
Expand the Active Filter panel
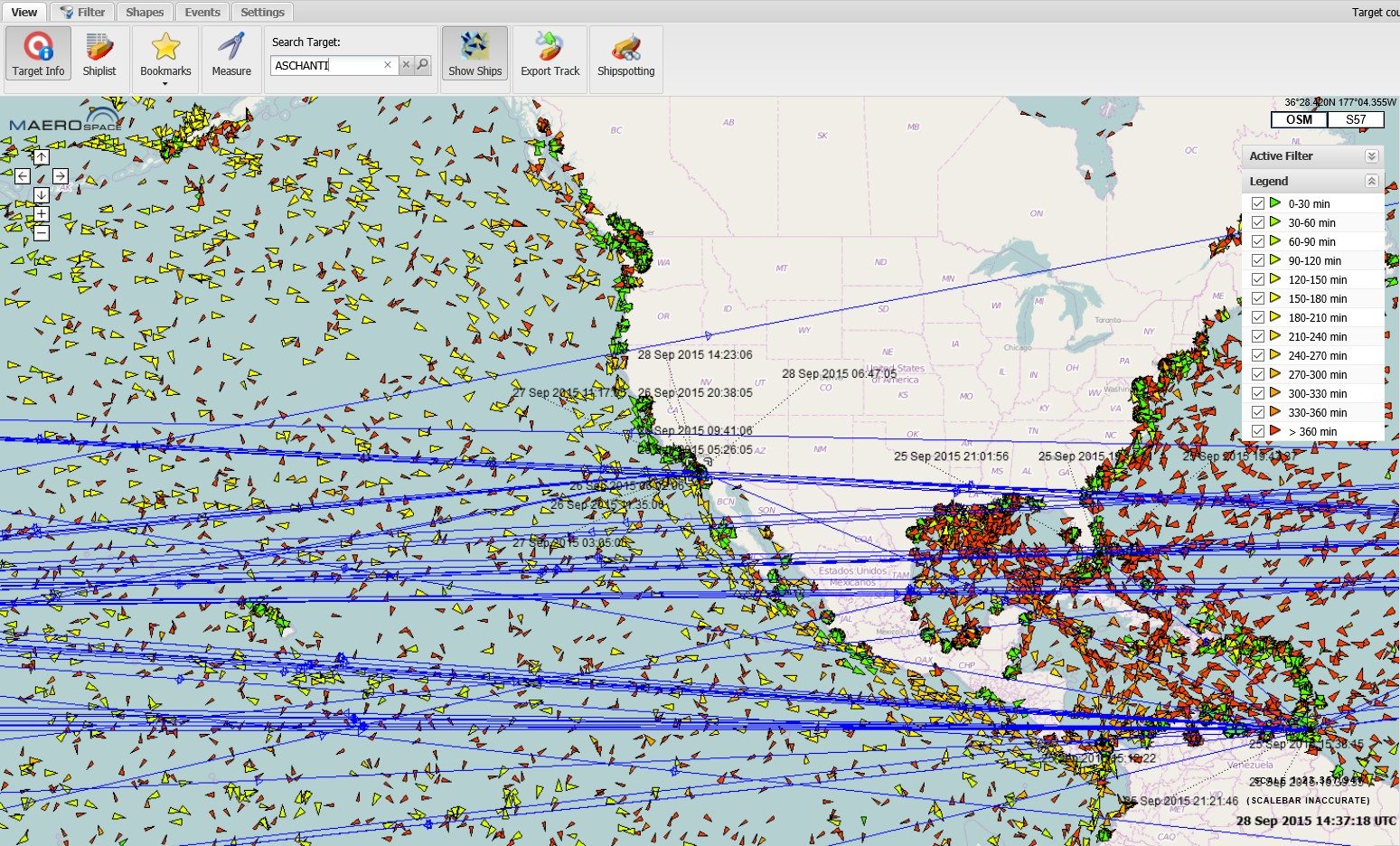click(1371, 156)
